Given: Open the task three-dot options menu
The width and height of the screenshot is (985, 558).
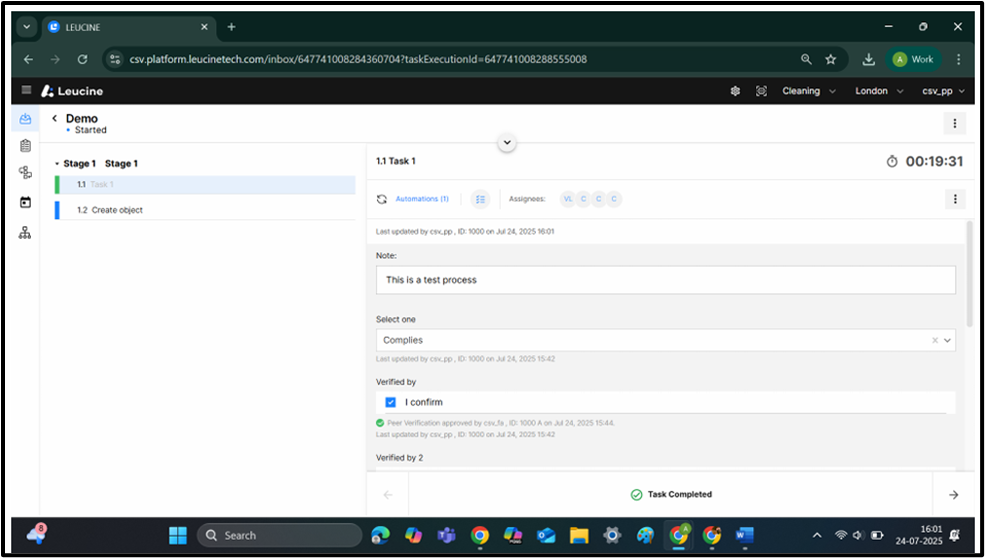Looking at the screenshot, I should coord(955,199).
